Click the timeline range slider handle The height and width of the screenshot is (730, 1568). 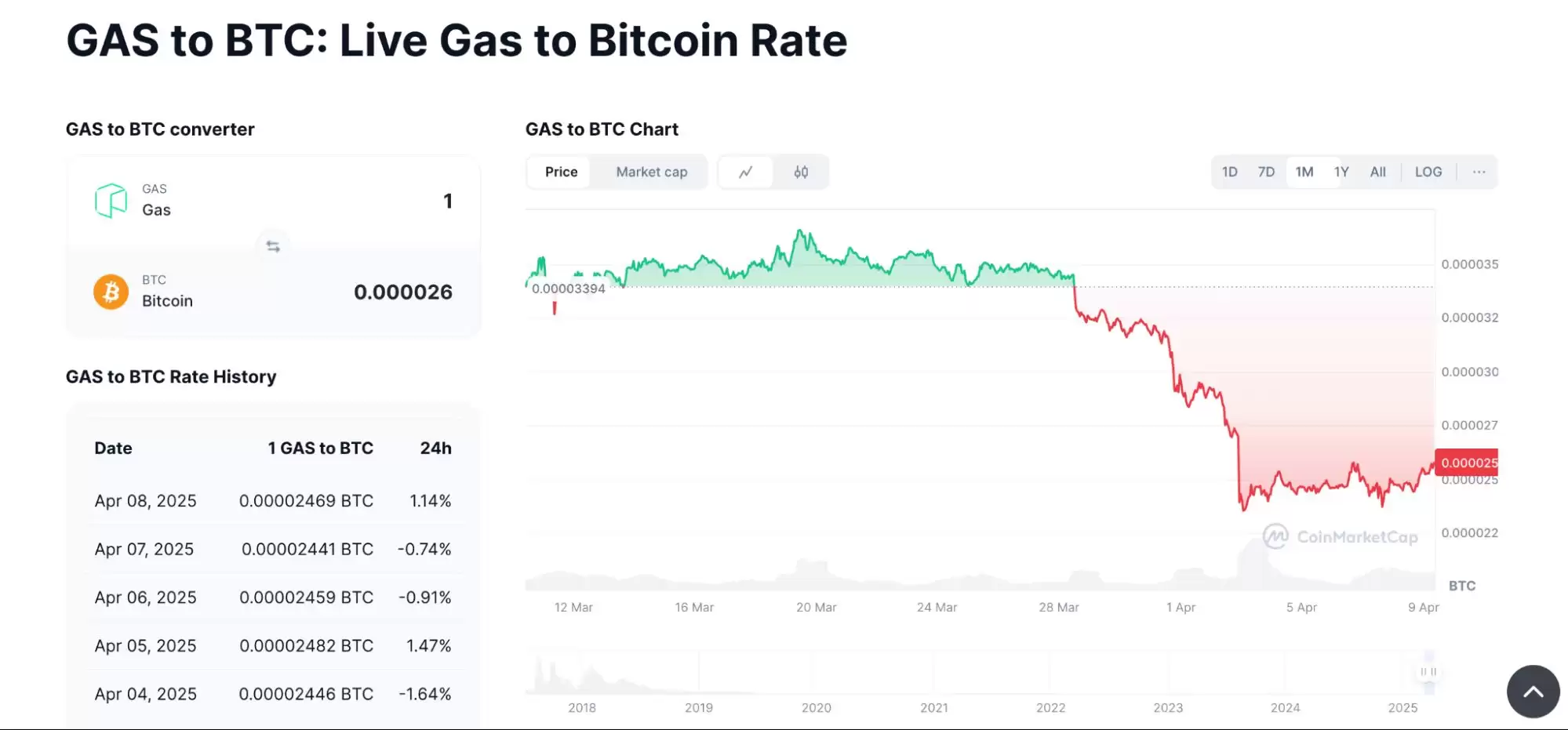1428,672
